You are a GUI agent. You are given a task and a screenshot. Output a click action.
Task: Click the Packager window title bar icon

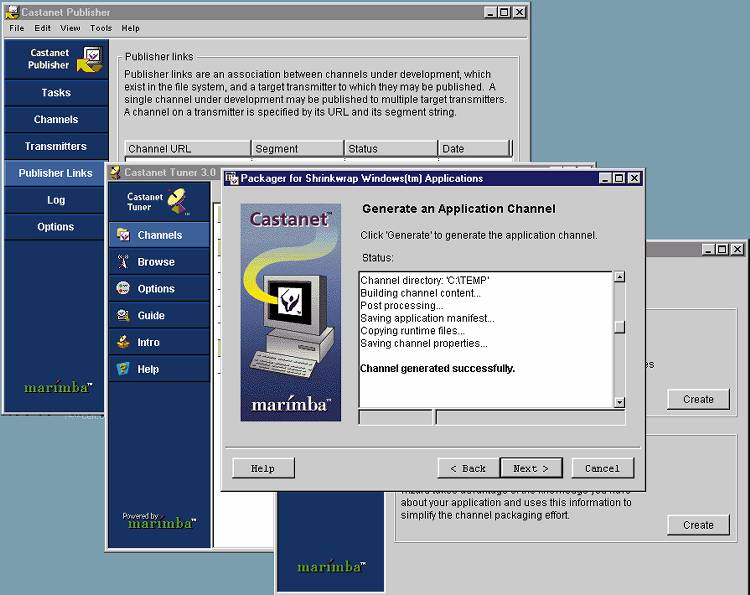232,178
